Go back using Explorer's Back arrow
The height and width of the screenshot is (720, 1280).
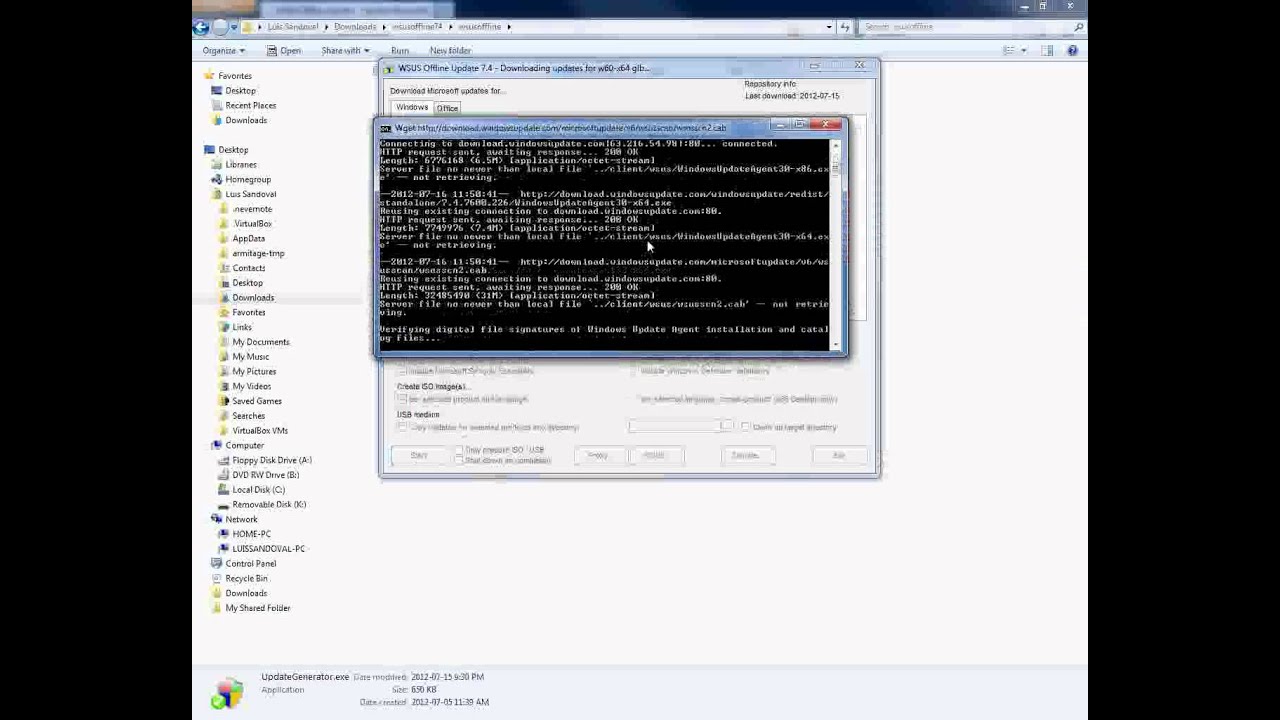point(201,27)
